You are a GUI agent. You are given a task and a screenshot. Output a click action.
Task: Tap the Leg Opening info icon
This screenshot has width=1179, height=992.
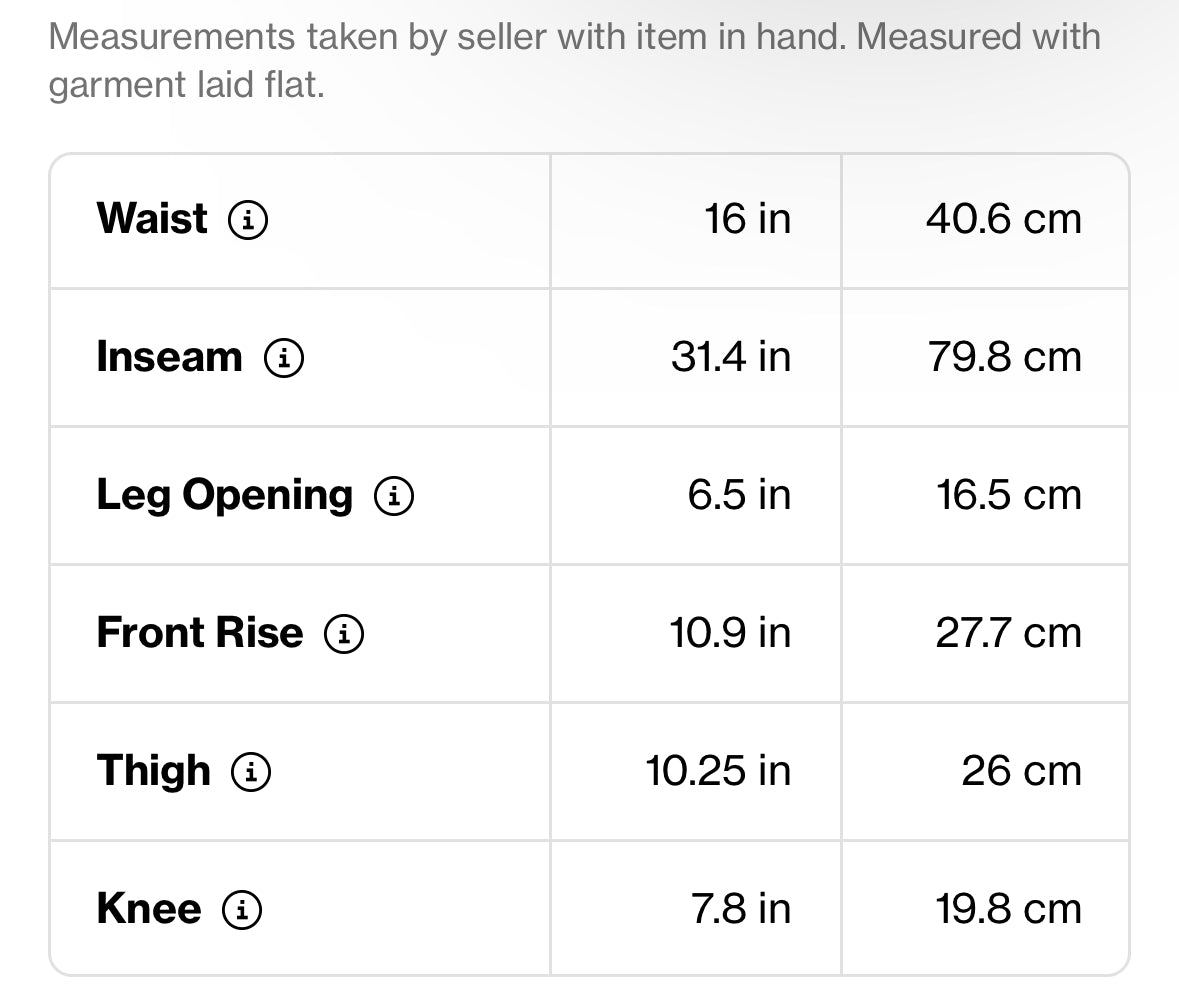(x=394, y=496)
